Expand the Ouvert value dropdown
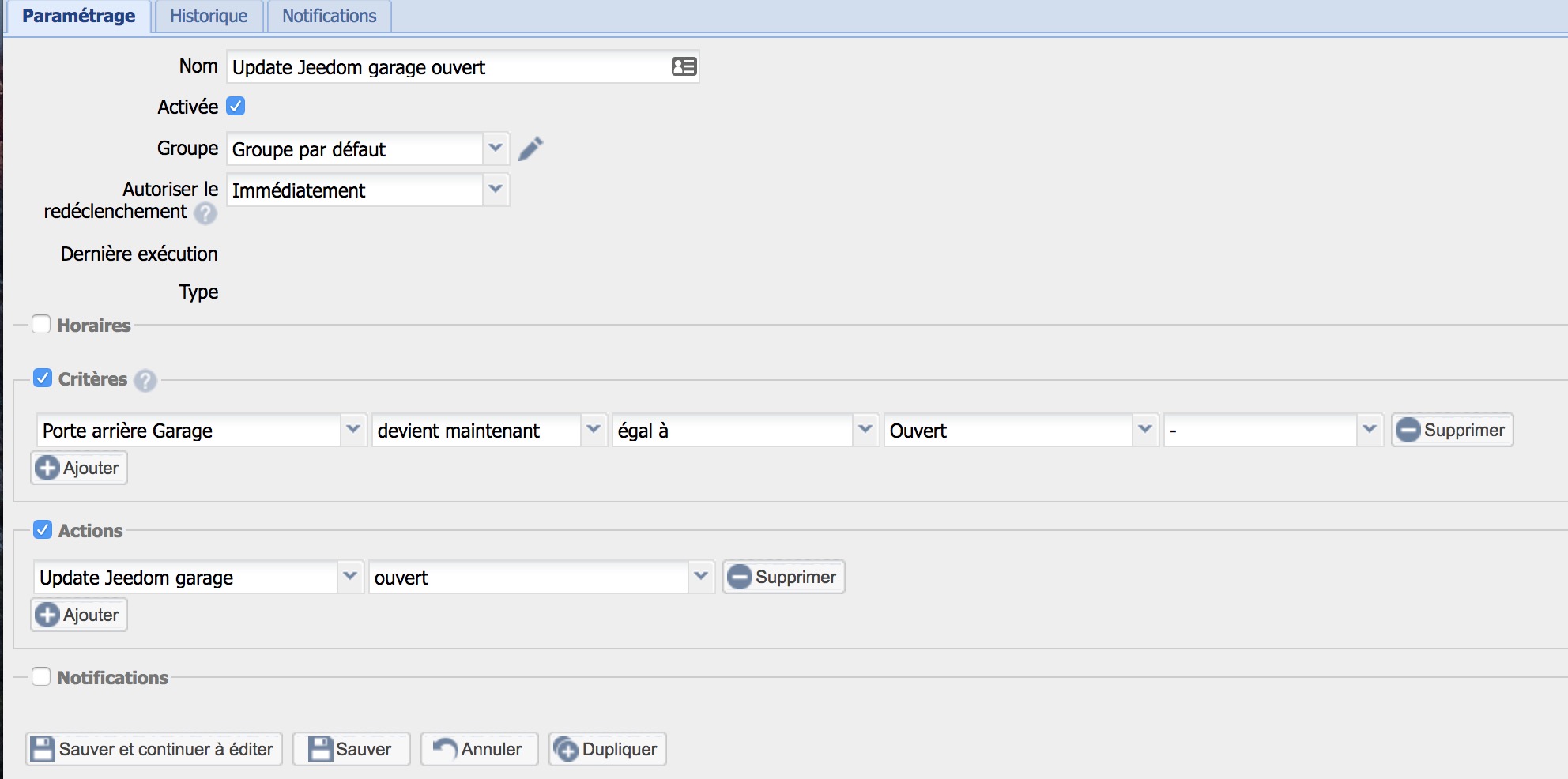The width and height of the screenshot is (1568, 779). [1145, 430]
